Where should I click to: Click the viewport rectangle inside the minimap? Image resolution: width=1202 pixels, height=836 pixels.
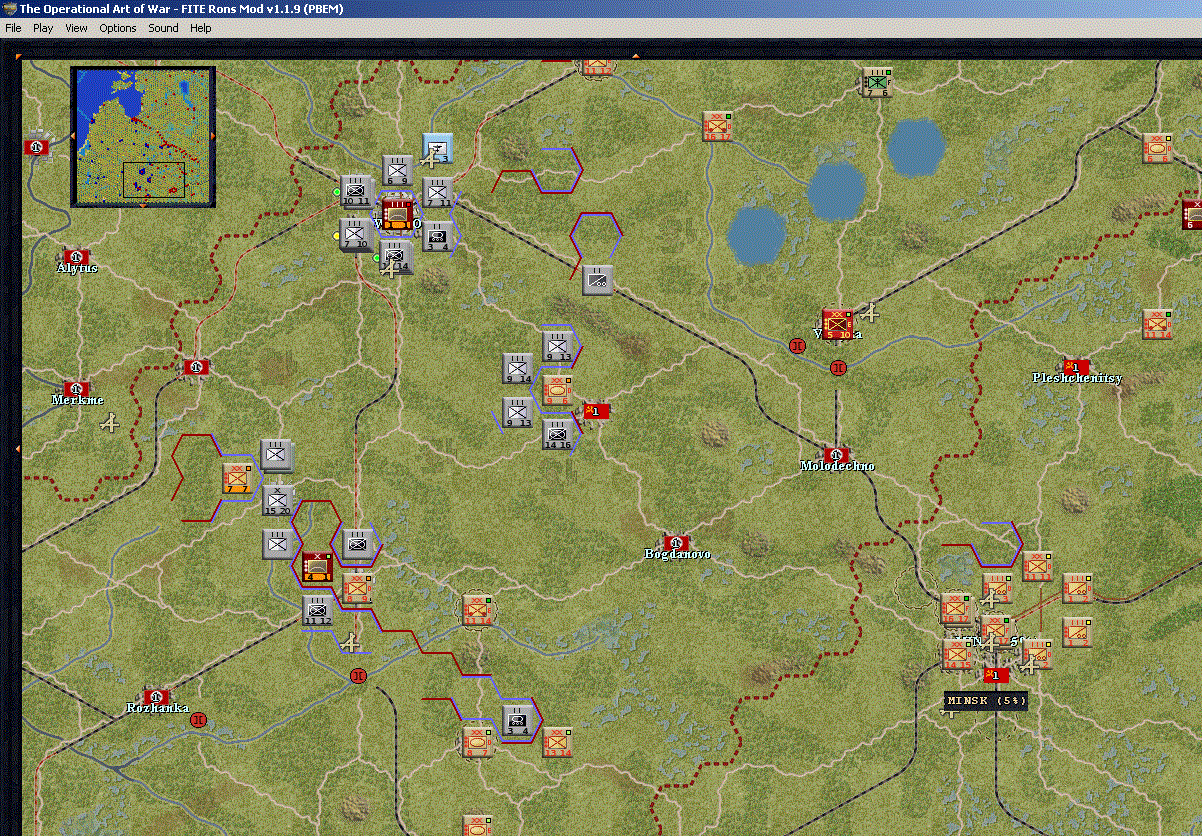coord(153,179)
